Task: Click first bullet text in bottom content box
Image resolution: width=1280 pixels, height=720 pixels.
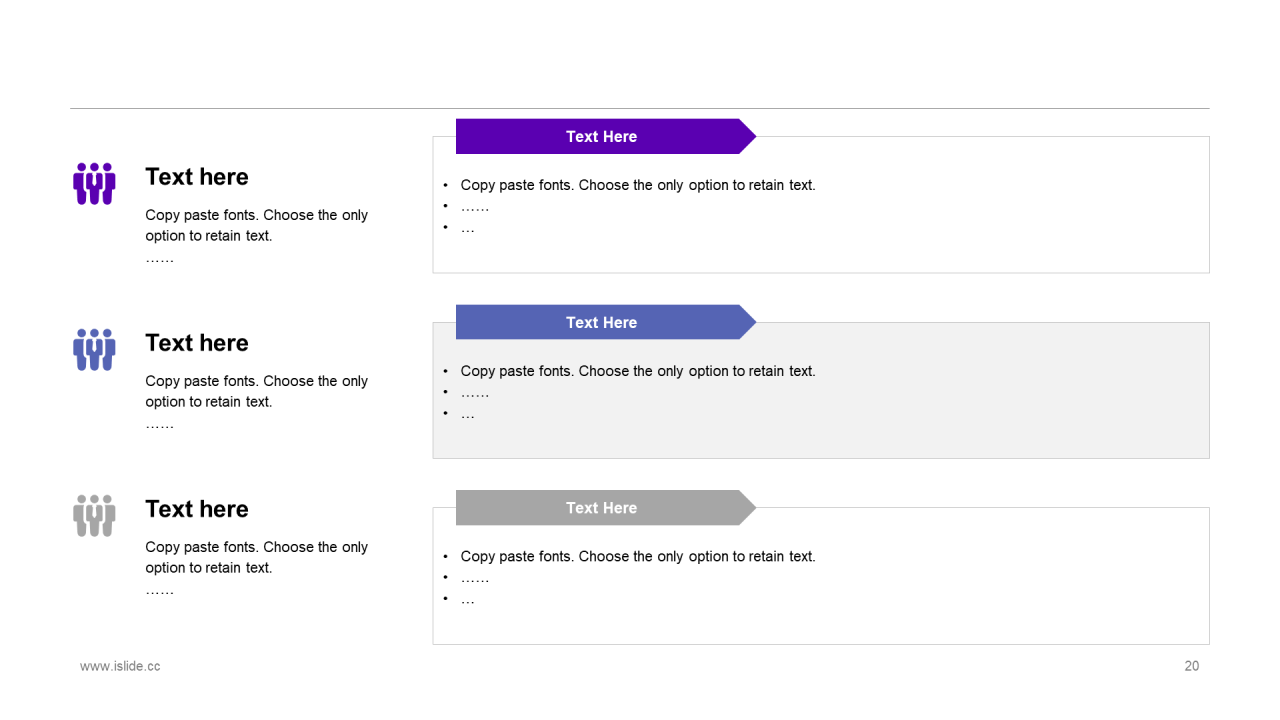Action: [x=637, y=556]
